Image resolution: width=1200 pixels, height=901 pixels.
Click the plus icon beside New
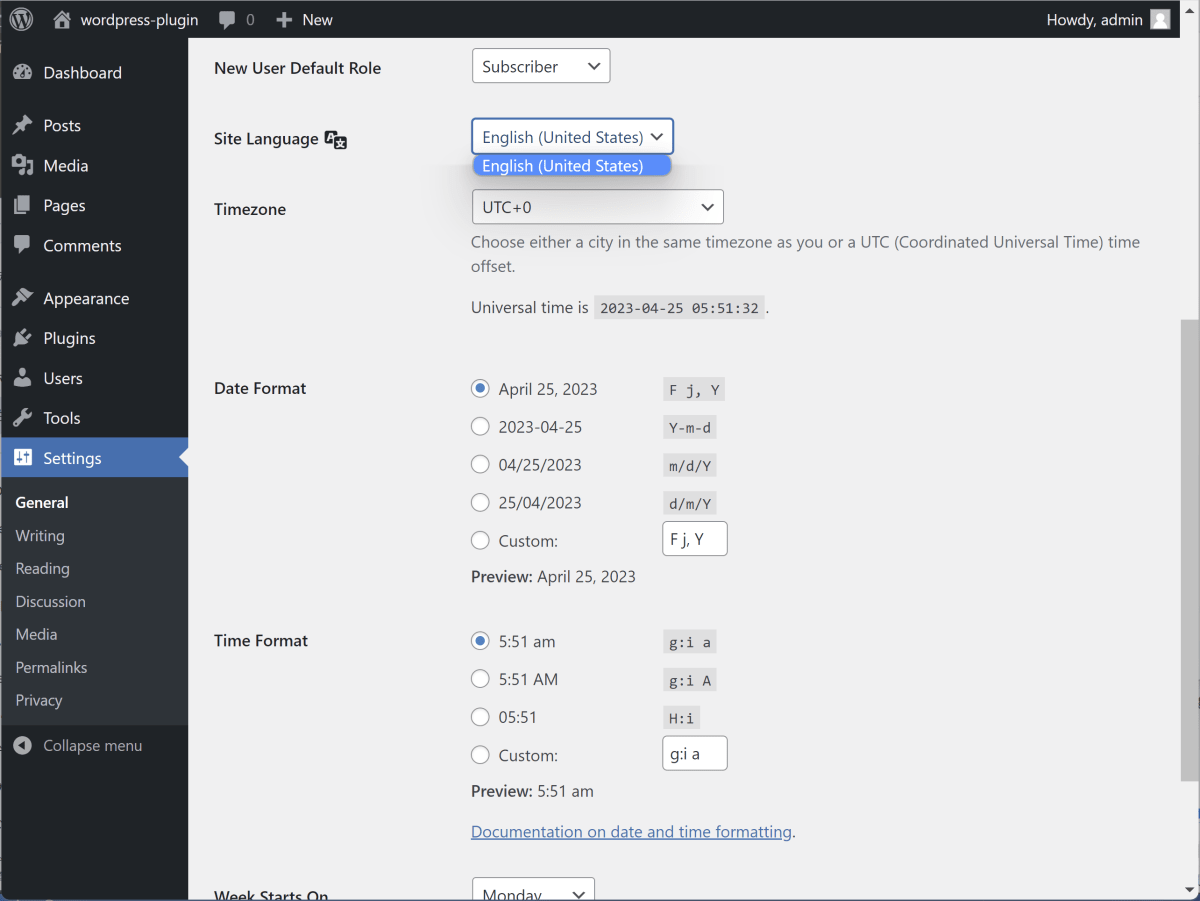[284, 20]
